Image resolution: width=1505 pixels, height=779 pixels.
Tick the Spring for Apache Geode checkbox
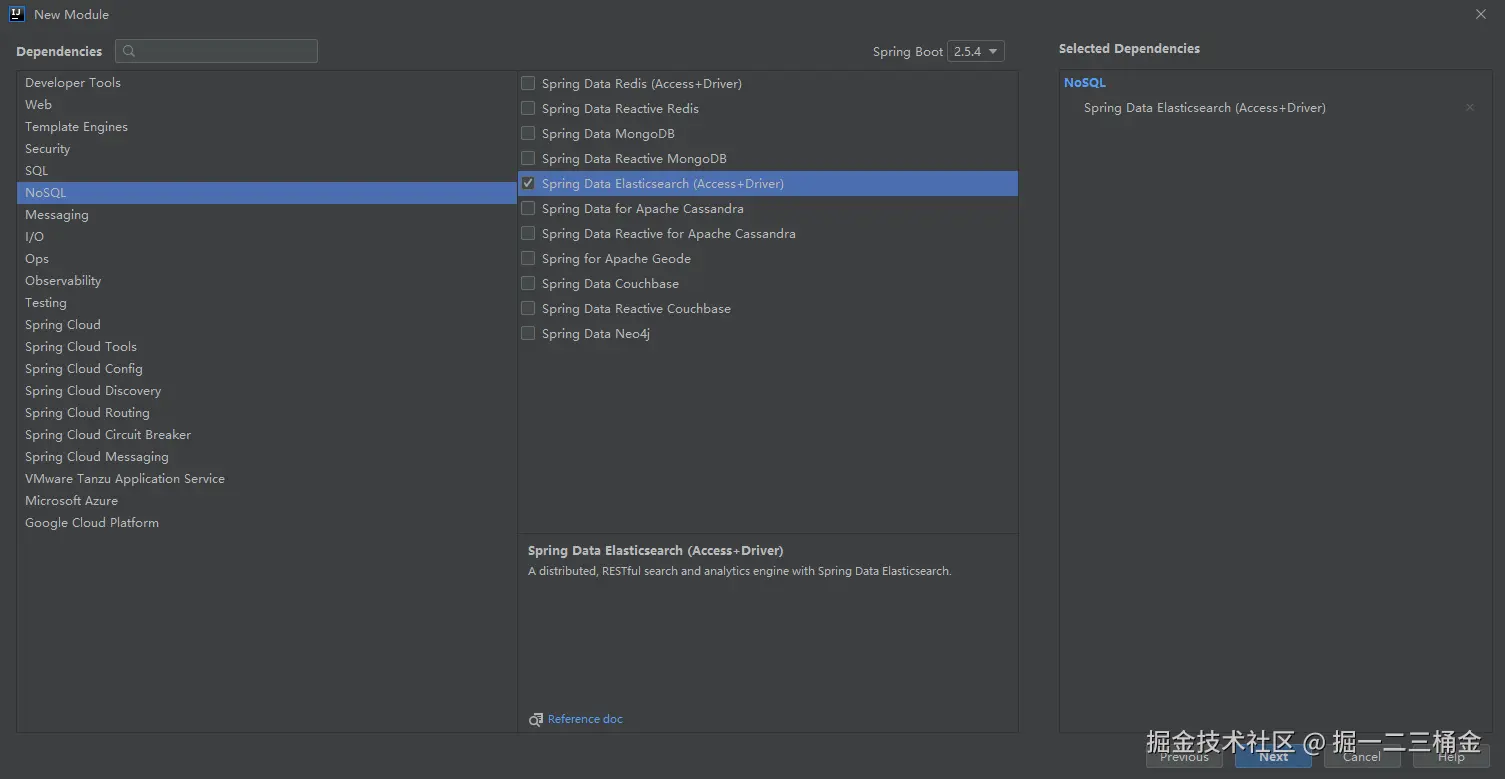[x=528, y=258]
